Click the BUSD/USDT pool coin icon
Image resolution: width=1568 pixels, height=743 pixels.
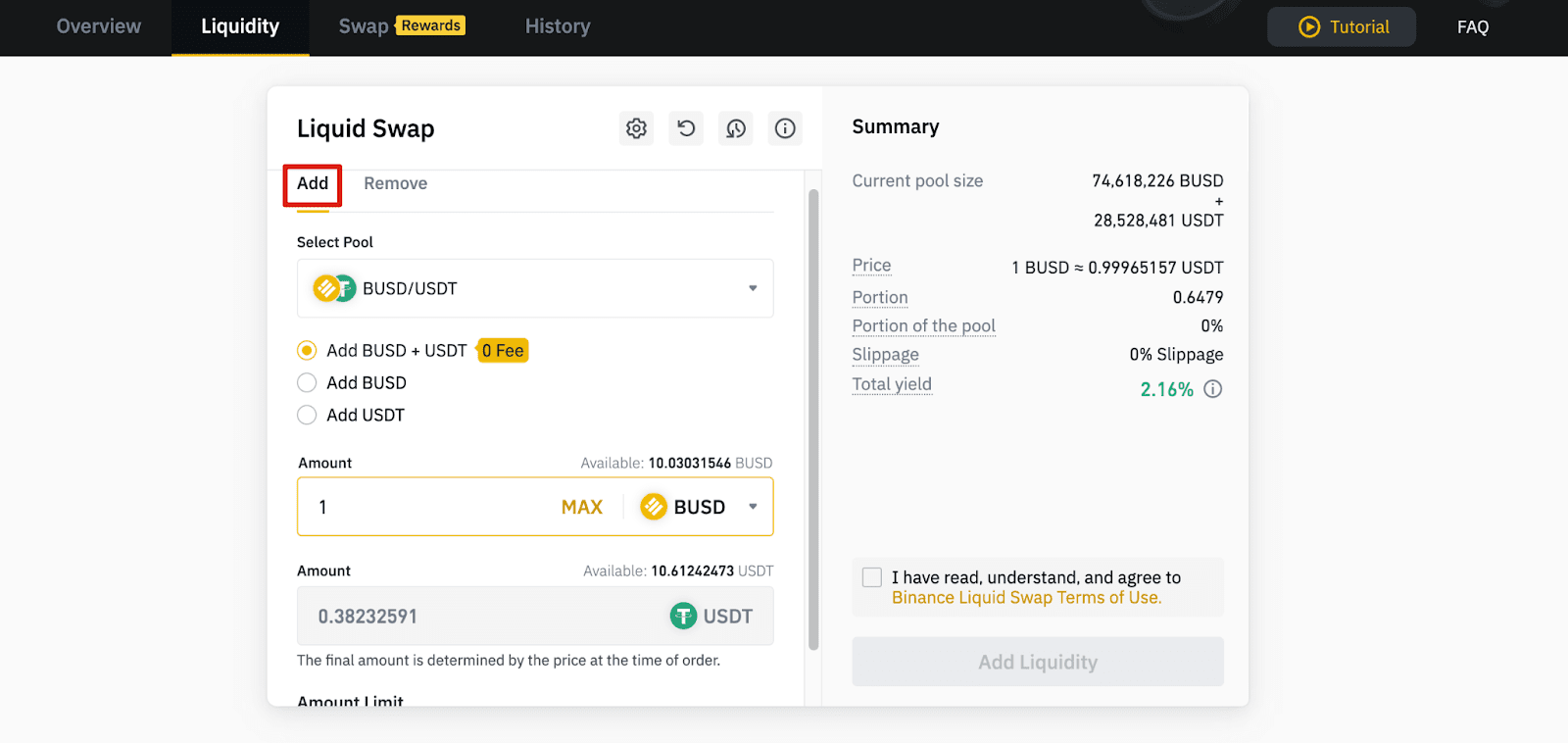[333, 288]
